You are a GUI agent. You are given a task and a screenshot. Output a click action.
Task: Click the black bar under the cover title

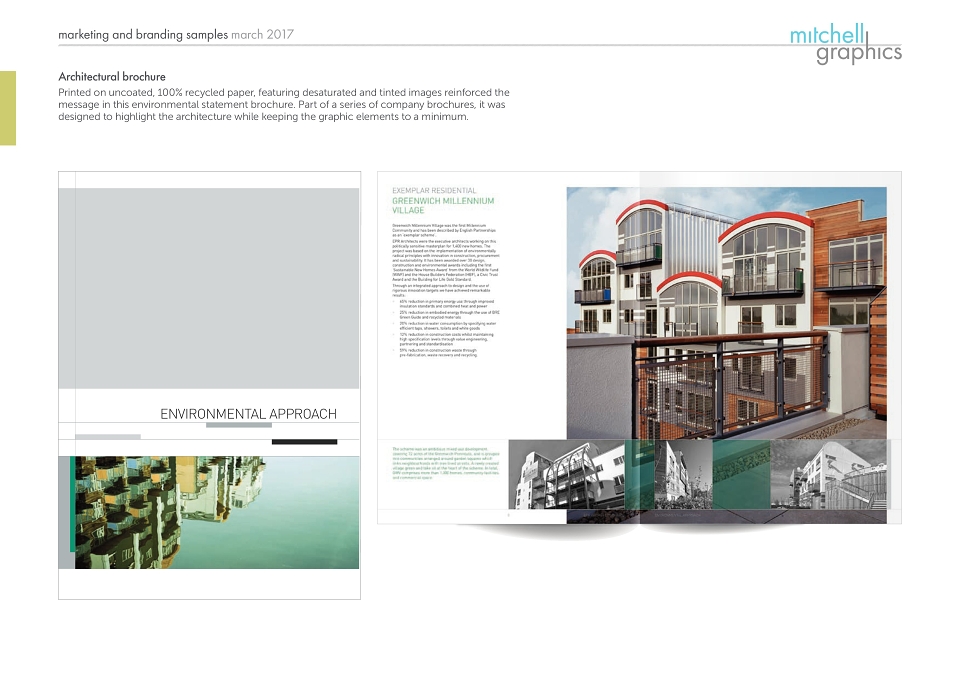click(304, 441)
